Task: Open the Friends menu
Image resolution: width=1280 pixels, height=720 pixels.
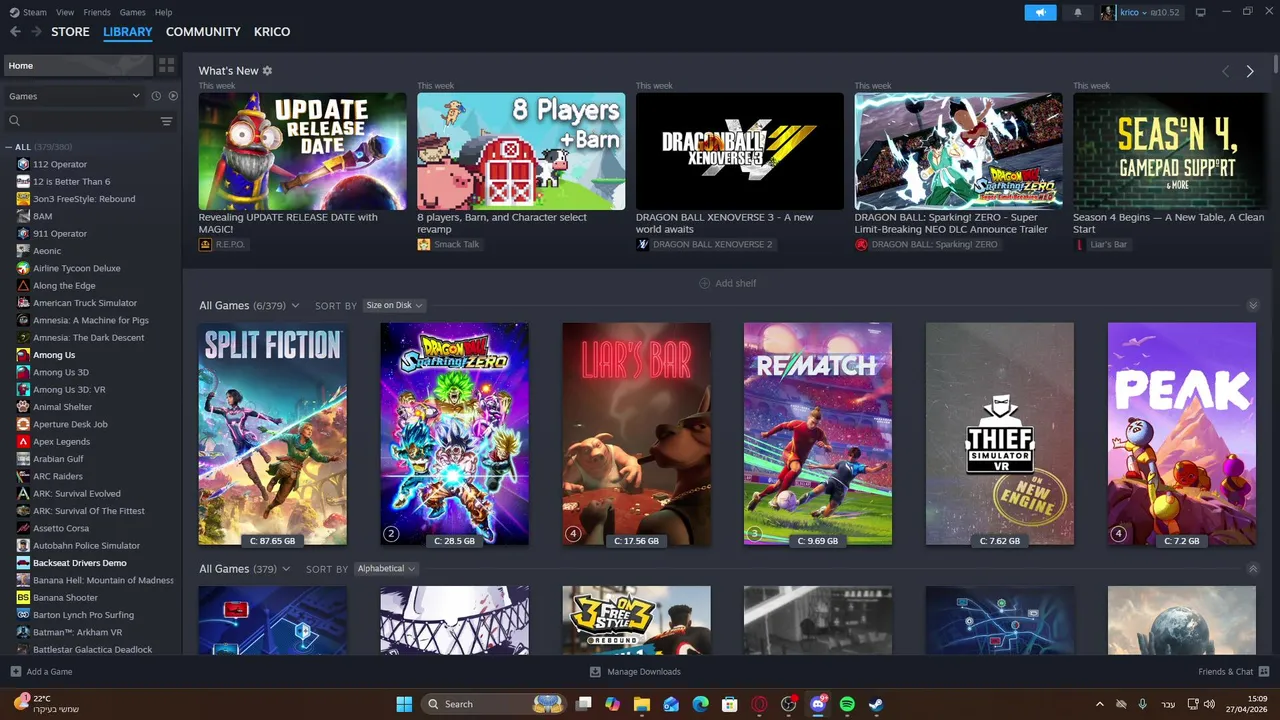Action: click(97, 12)
